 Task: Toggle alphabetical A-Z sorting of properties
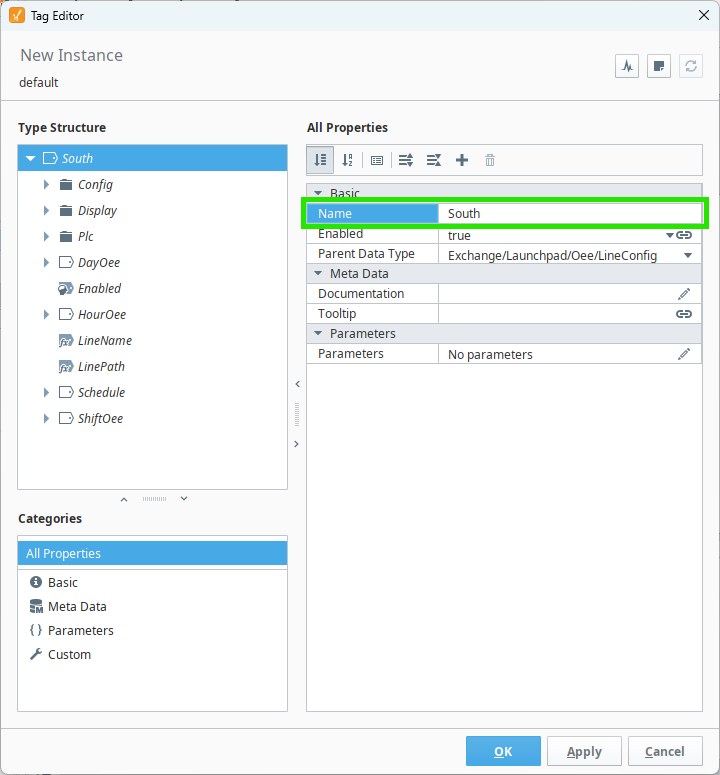click(348, 160)
